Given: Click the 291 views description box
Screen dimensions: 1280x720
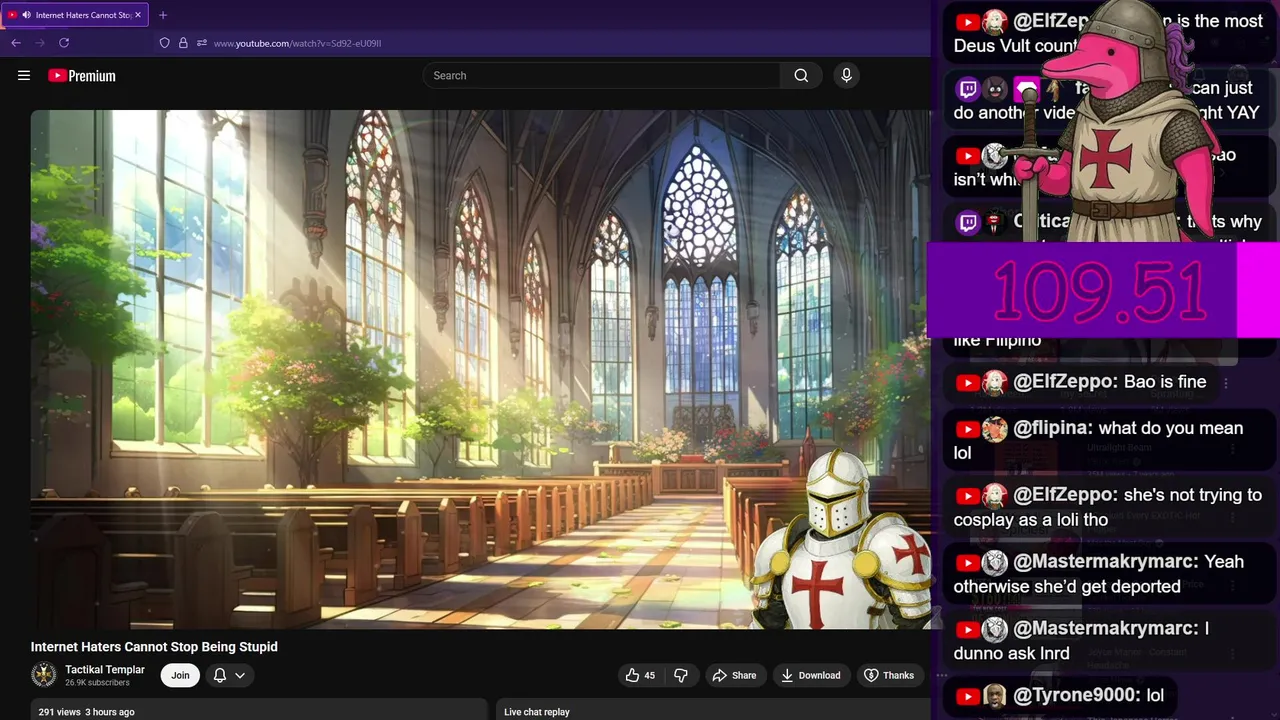Looking at the screenshot, I should (x=258, y=710).
